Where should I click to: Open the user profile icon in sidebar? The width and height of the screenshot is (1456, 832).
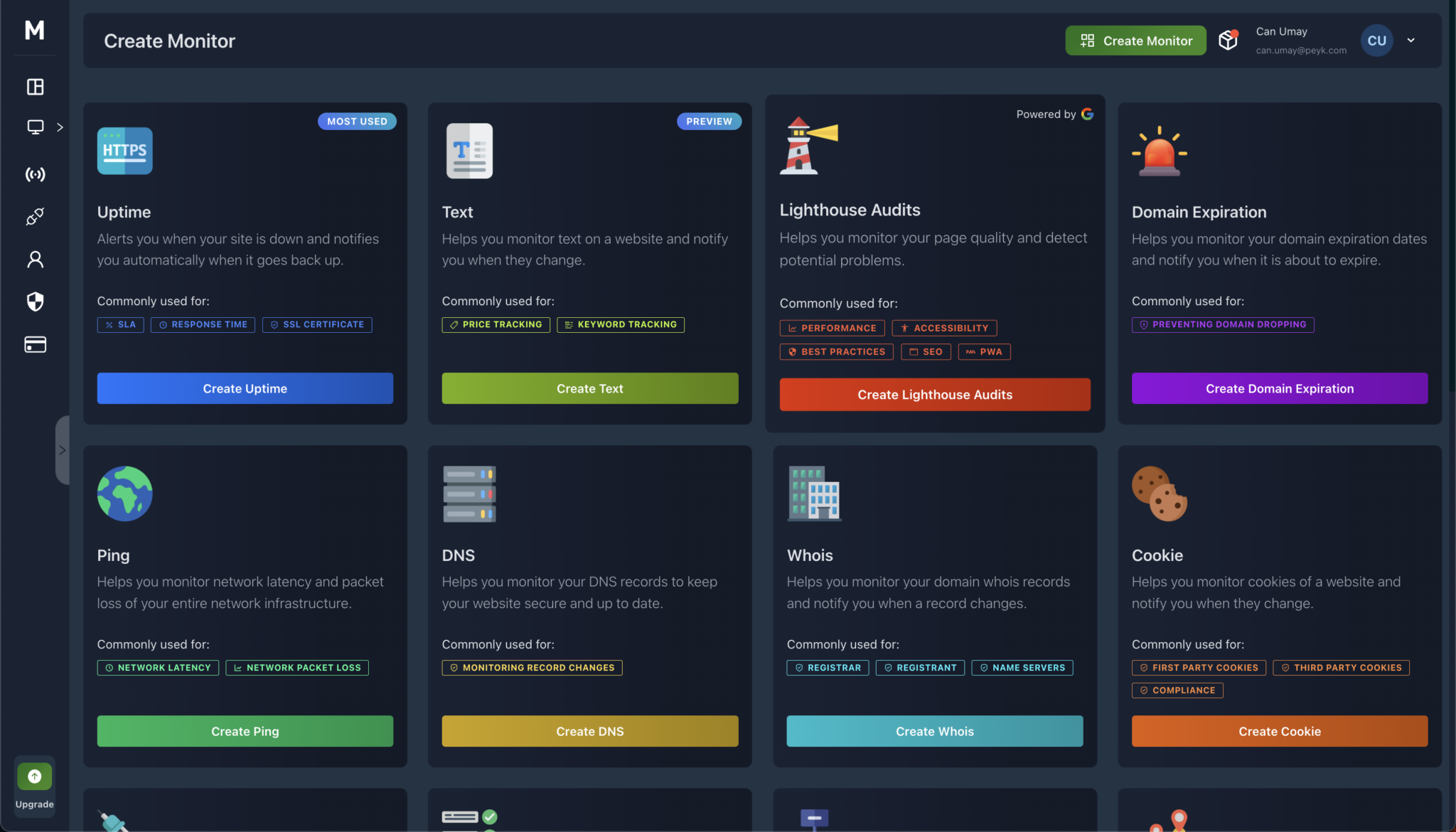click(x=35, y=260)
